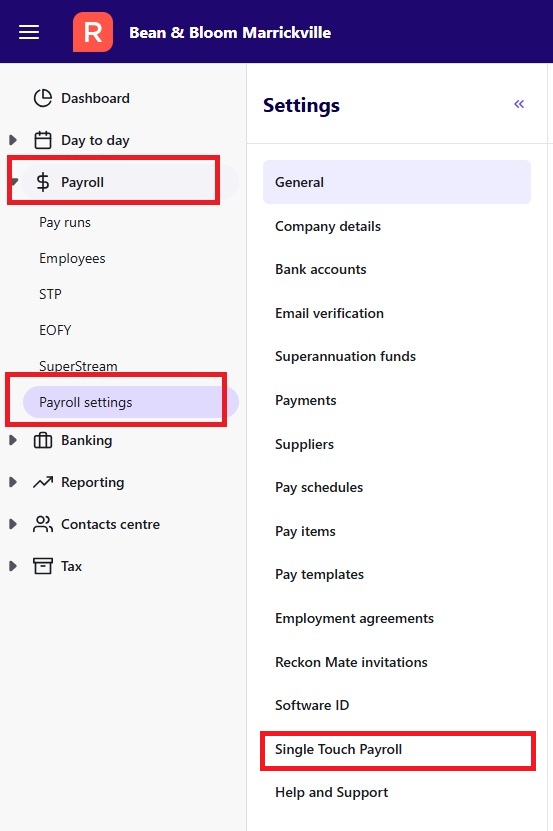Open the hamburger navigation menu

click(x=29, y=32)
